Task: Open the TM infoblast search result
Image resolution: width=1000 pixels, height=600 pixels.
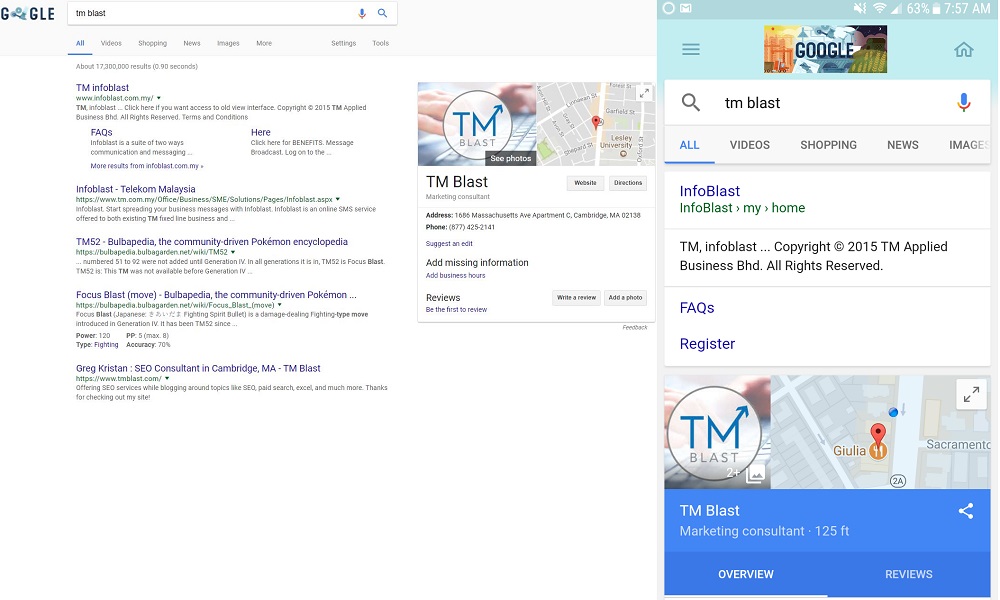Action: point(102,87)
